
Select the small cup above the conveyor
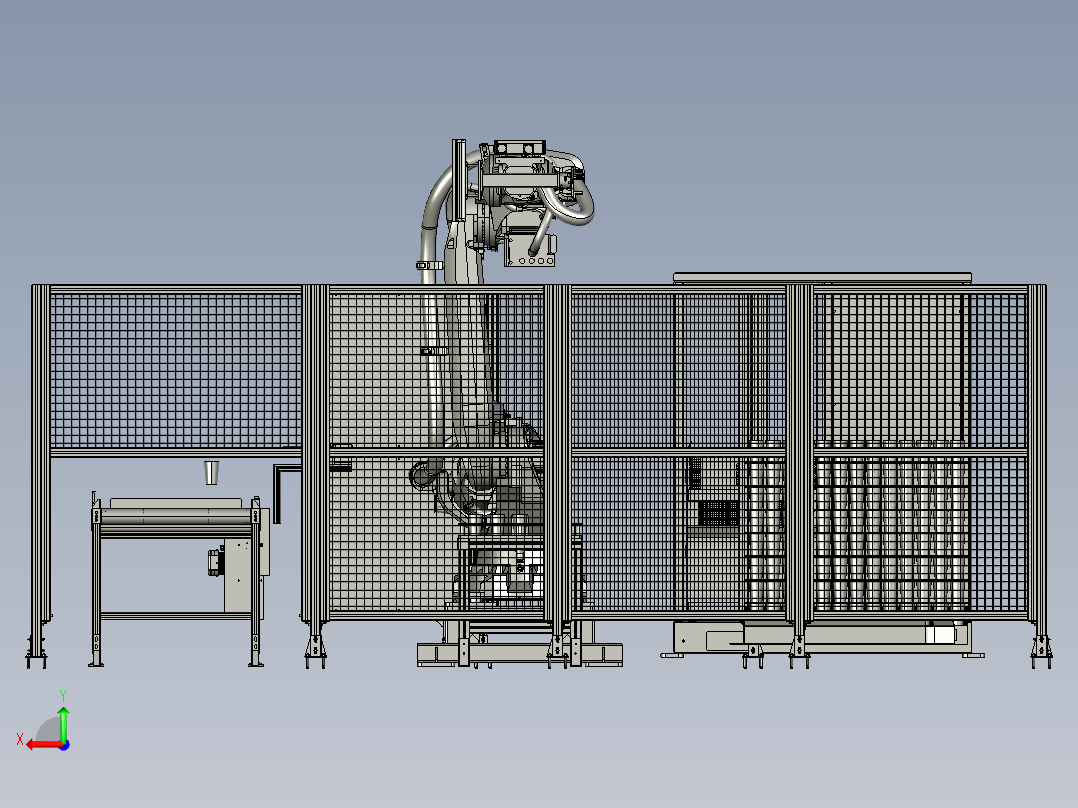[212, 473]
